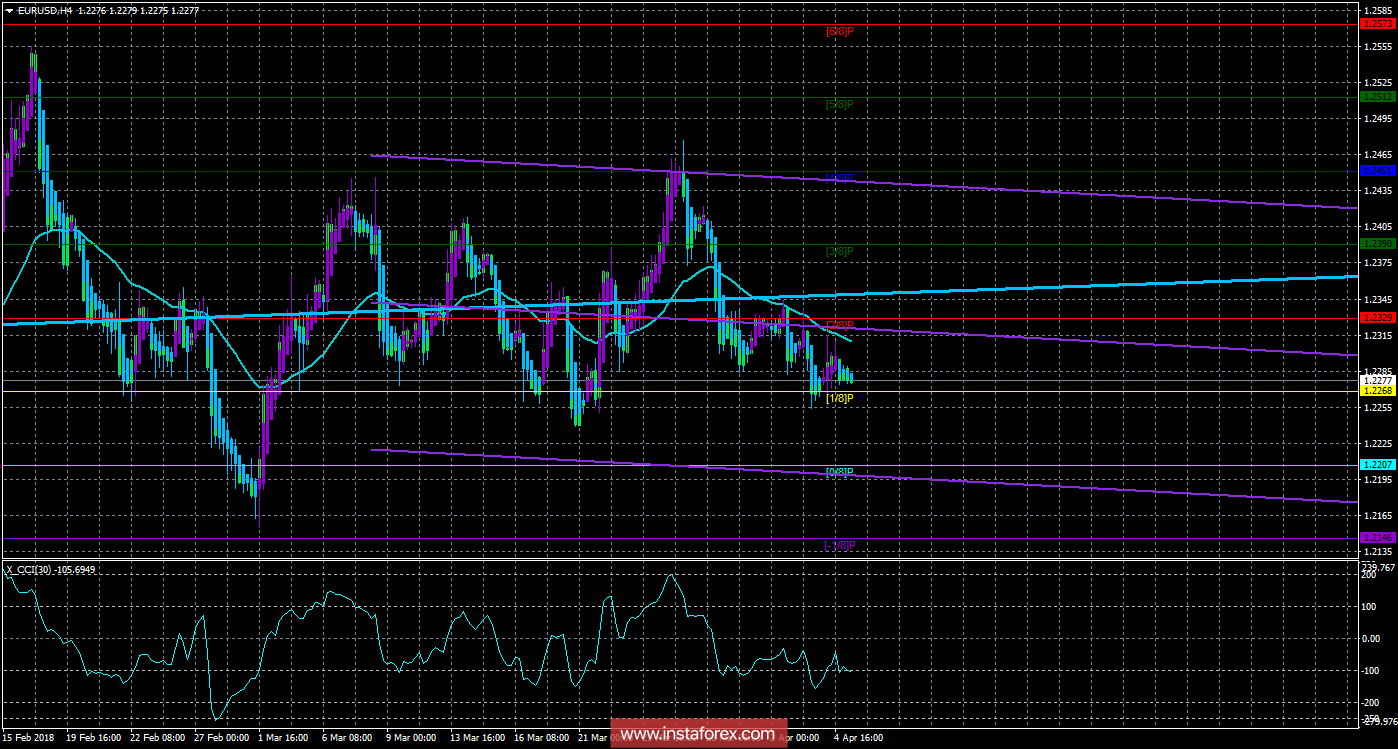
Task: Select the green 1.2512 price tag
Action: tap(1377, 97)
